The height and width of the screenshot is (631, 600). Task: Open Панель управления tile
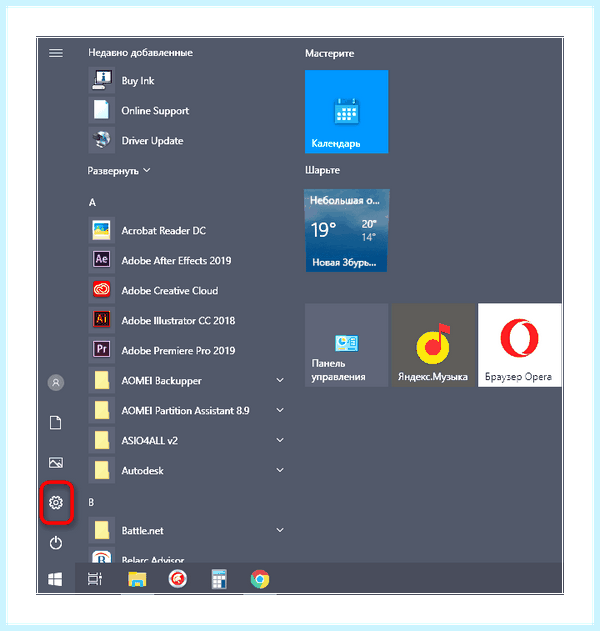[x=346, y=345]
